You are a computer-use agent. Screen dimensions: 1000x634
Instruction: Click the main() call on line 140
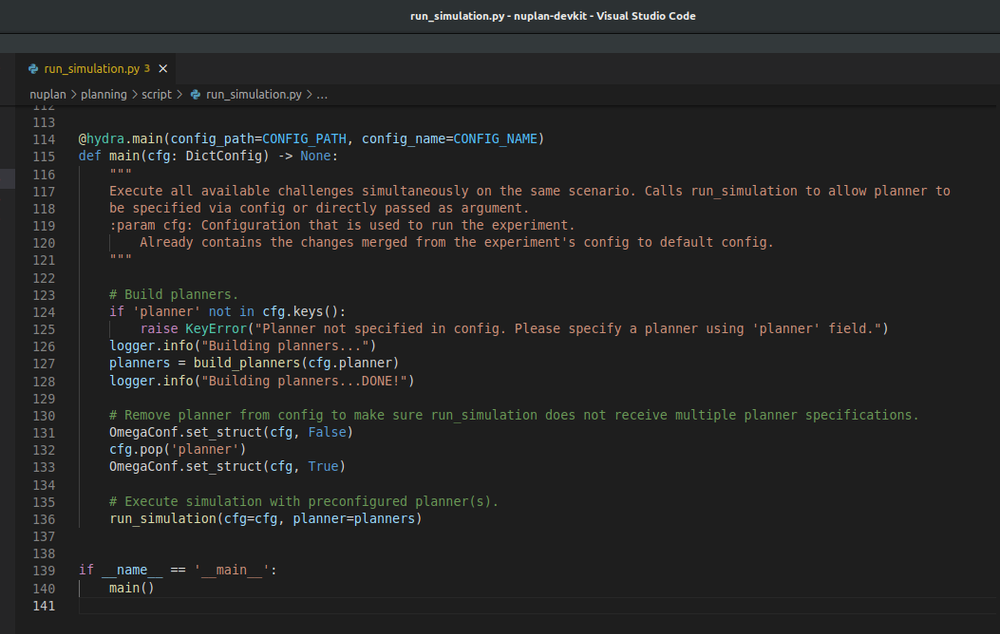pyautogui.click(x=131, y=587)
